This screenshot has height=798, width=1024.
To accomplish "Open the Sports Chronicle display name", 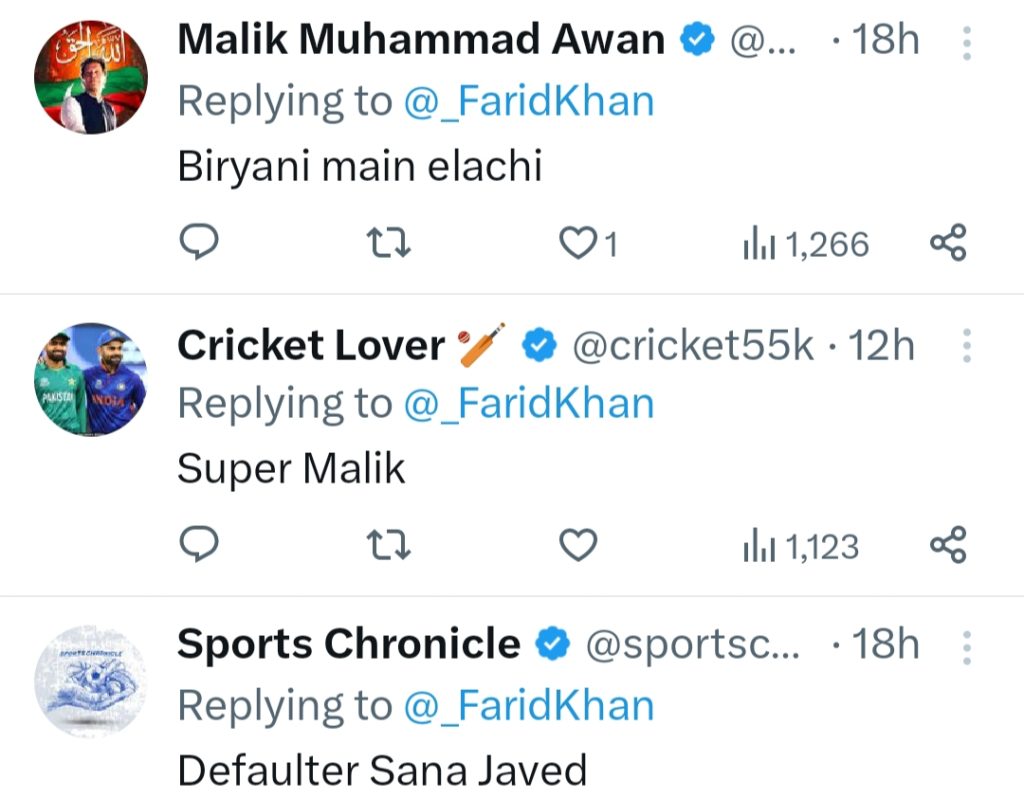I will [x=348, y=645].
